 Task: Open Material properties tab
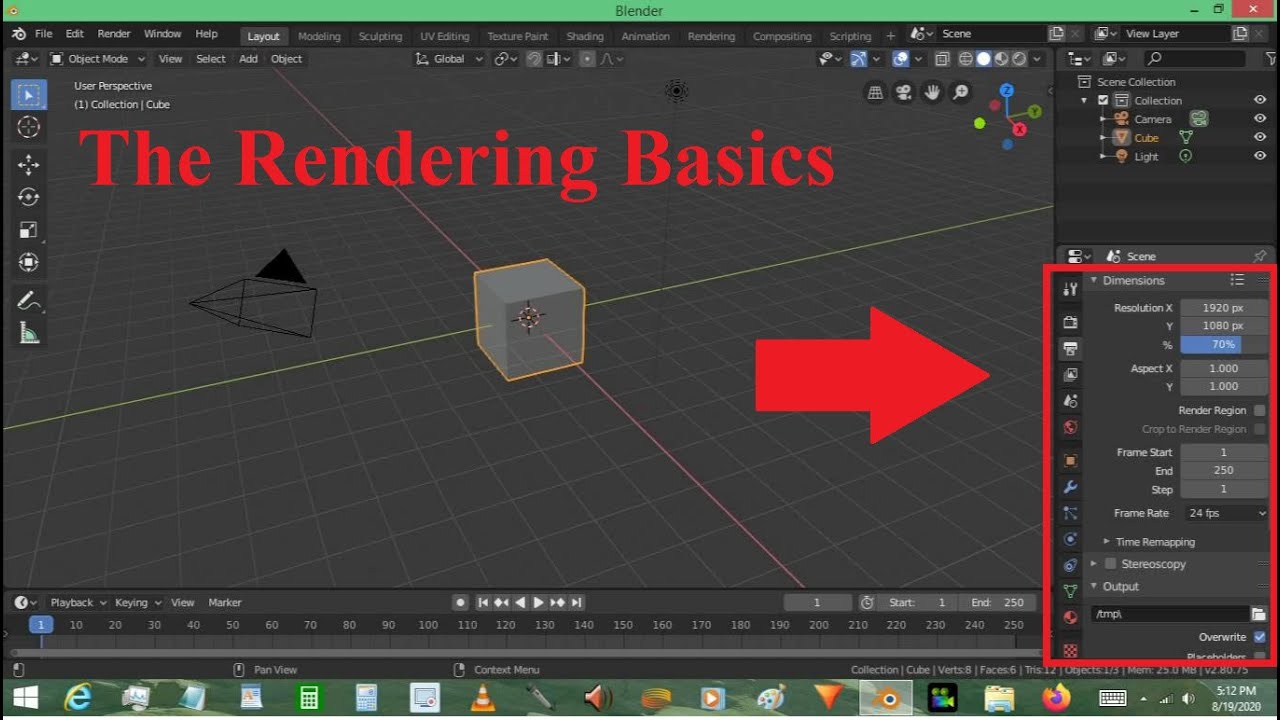click(x=1070, y=617)
